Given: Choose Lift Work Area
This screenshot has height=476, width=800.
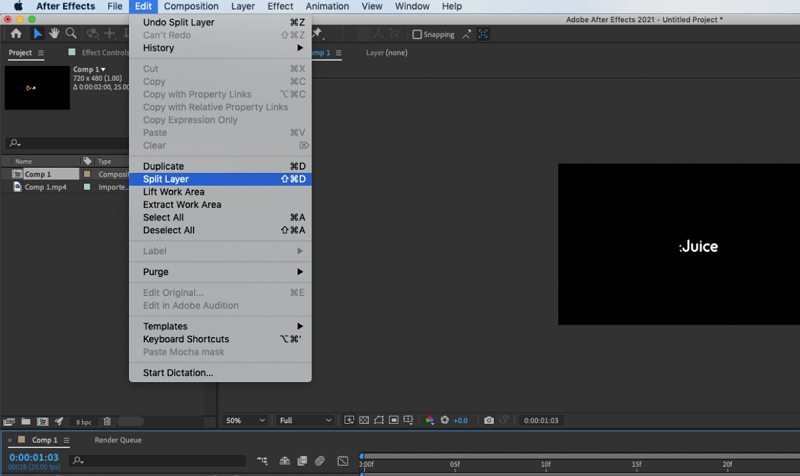Looking at the screenshot, I should coord(220,192).
